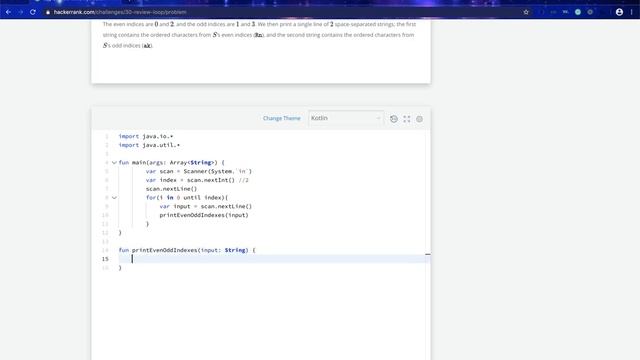
Task: Reload the HackerRank page
Action: tap(33, 12)
